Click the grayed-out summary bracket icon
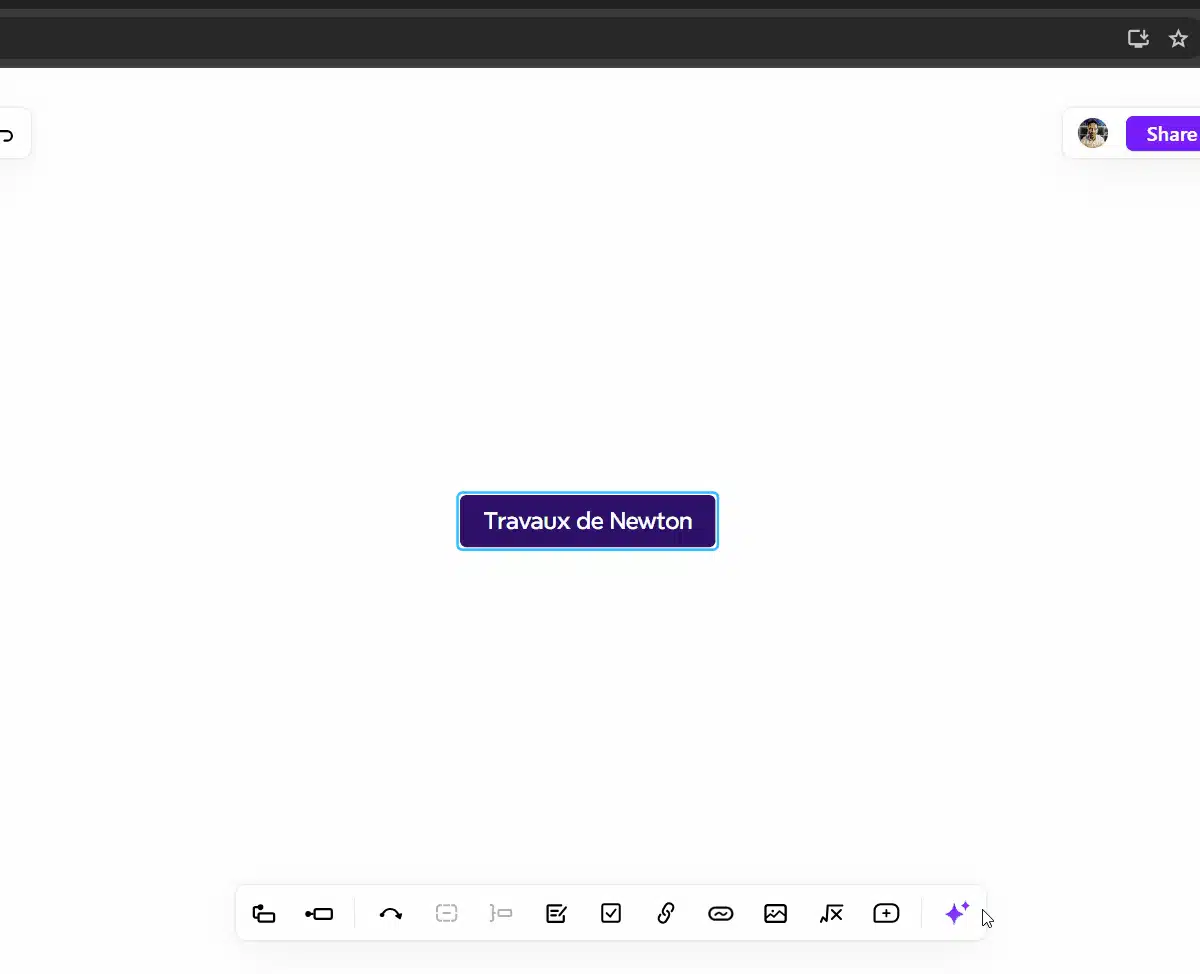1200x974 pixels. pyautogui.click(x=501, y=913)
